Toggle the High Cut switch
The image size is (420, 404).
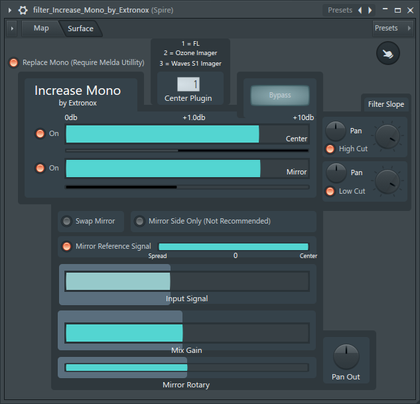[x=330, y=149]
